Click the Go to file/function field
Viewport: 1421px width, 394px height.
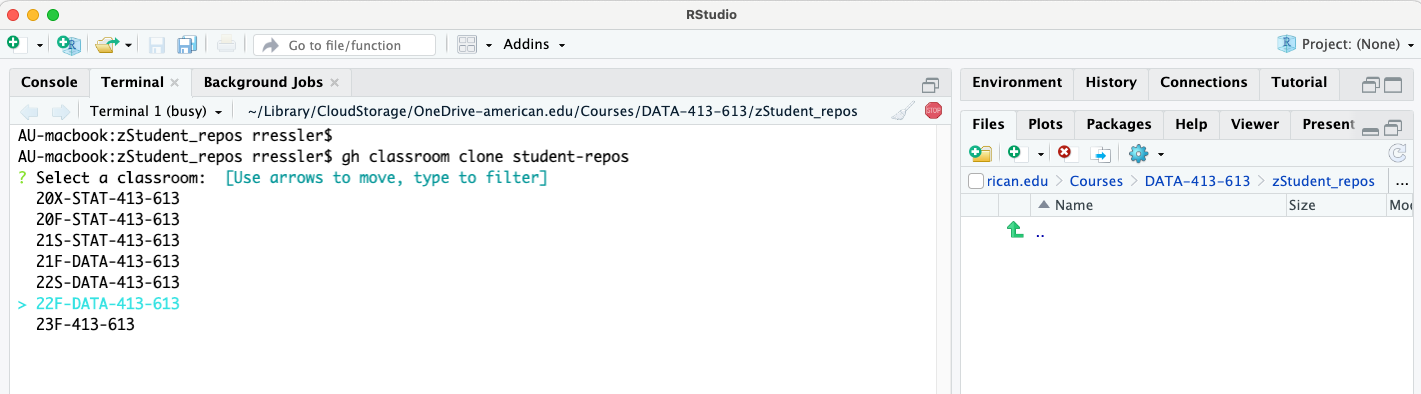pyautogui.click(x=345, y=45)
